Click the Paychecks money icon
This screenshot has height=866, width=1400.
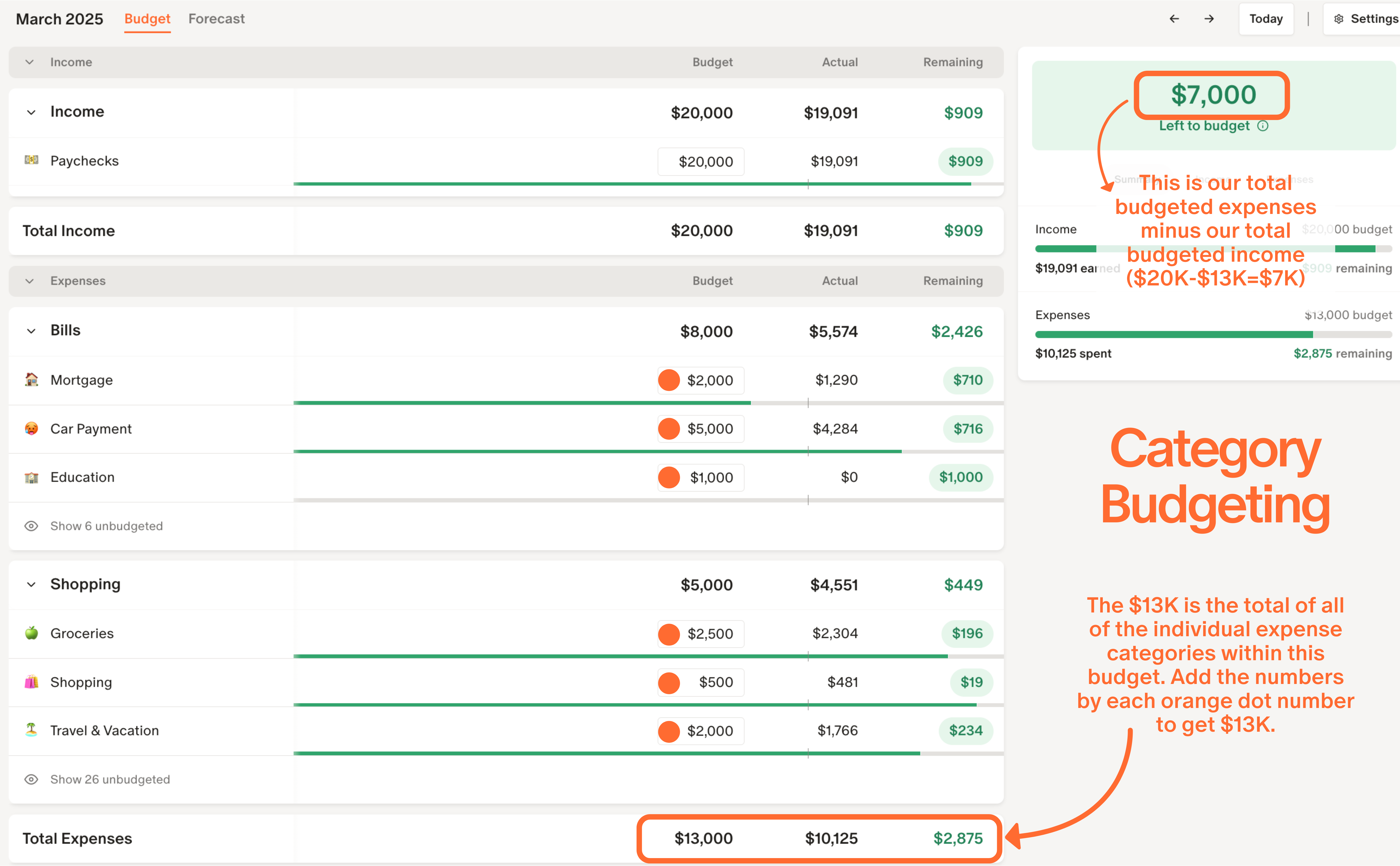coord(31,160)
